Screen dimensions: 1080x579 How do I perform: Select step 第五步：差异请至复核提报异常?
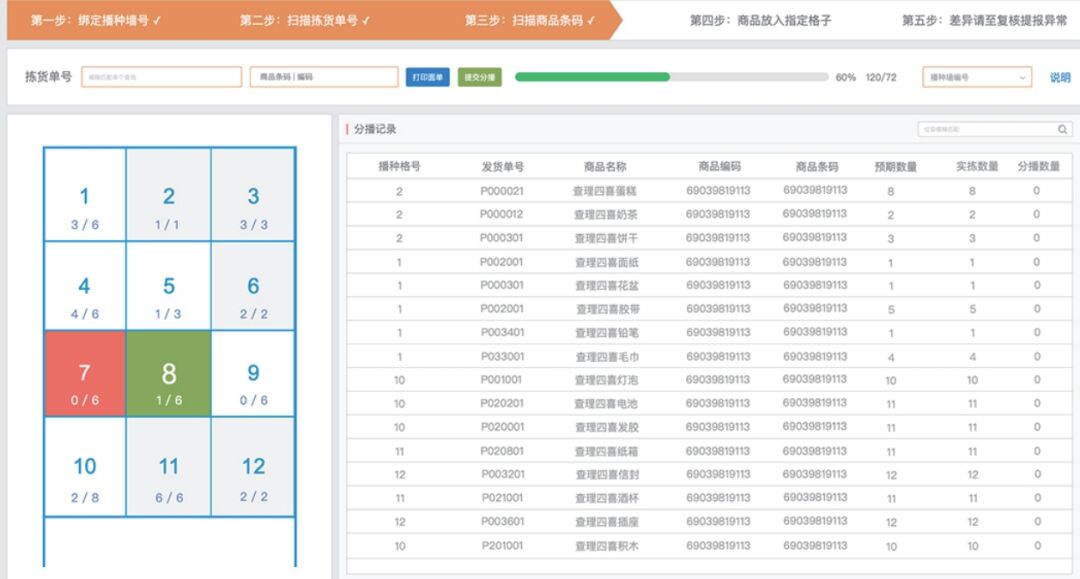(x=984, y=21)
